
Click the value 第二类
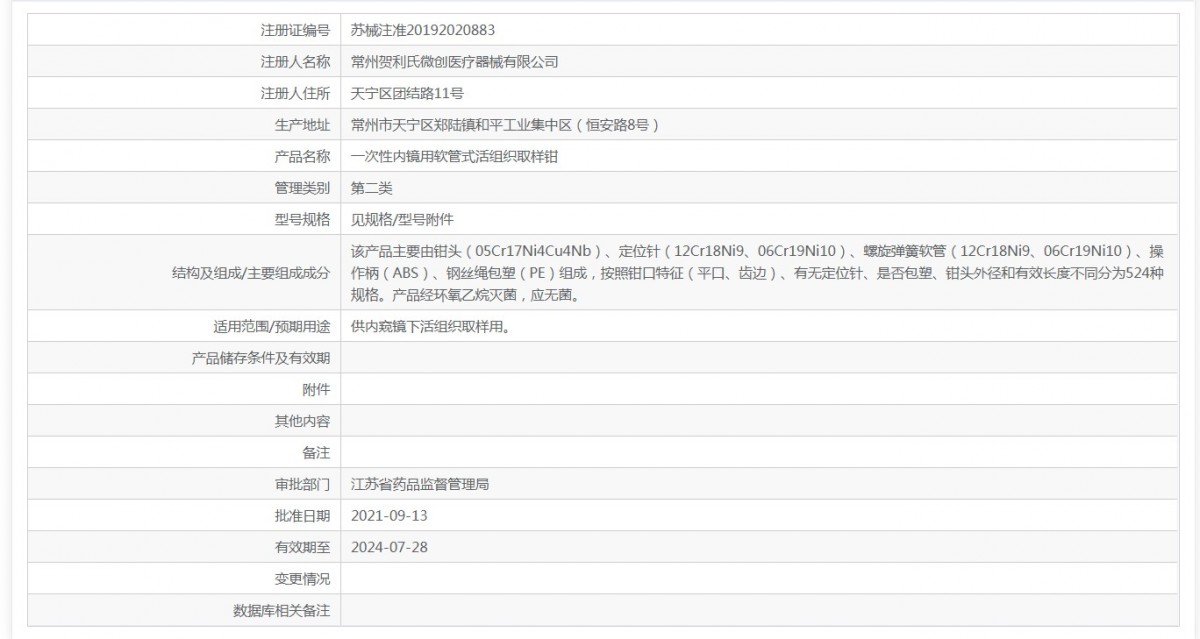click(x=372, y=187)
